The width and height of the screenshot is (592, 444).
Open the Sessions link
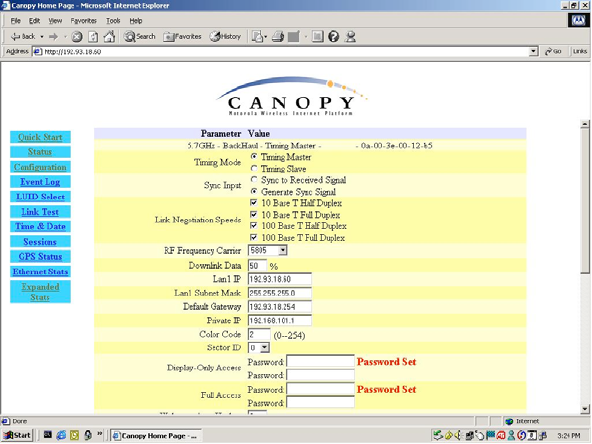[40, 242]
